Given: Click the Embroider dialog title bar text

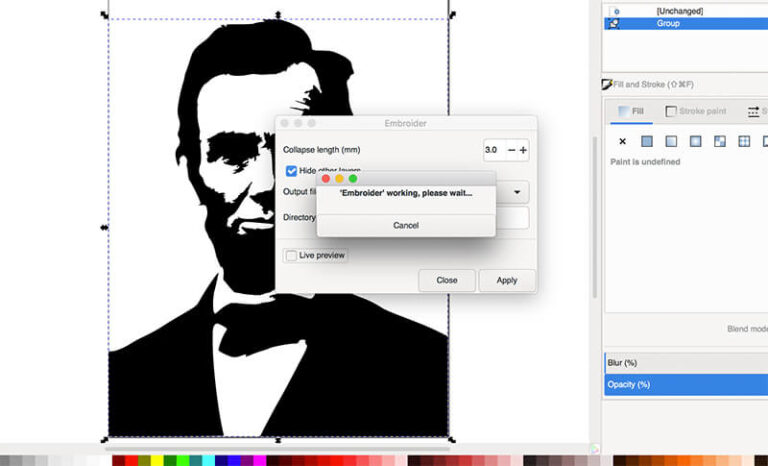Looking at the screenshot, I should [x=406, y=123].
